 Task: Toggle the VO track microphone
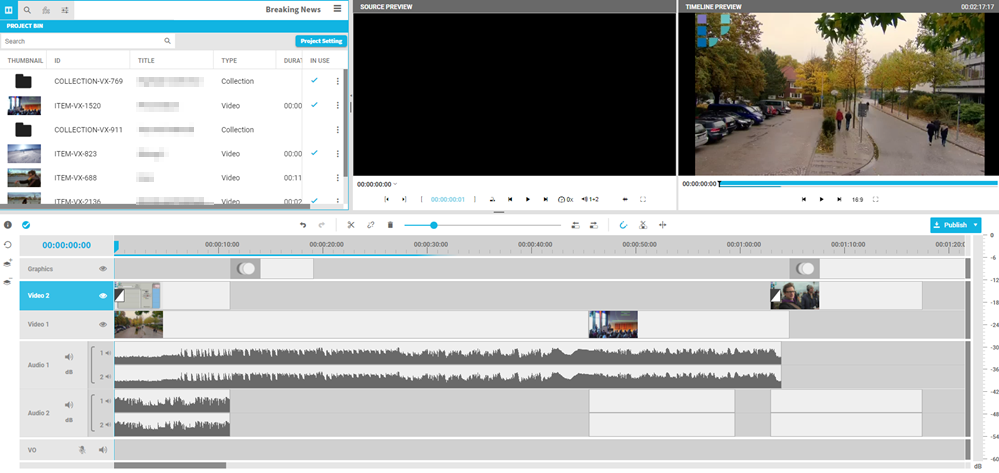pos(83,450)
